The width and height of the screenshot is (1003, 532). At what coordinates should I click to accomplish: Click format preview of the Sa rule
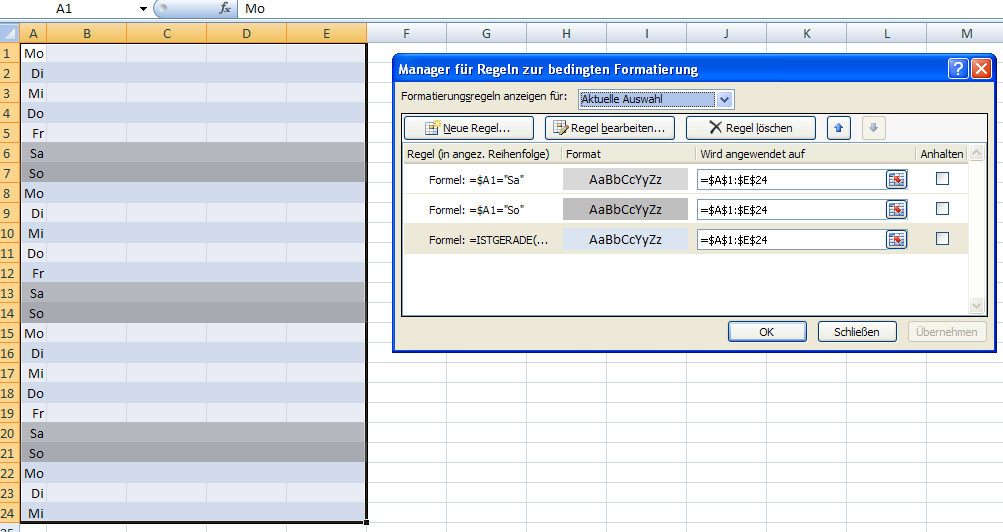[625, 180]
